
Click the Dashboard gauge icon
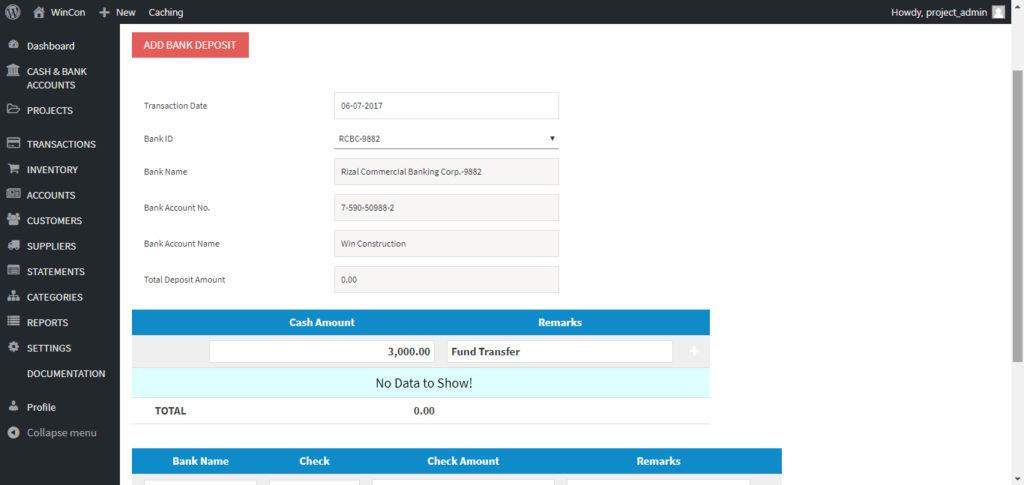[13, 46]
